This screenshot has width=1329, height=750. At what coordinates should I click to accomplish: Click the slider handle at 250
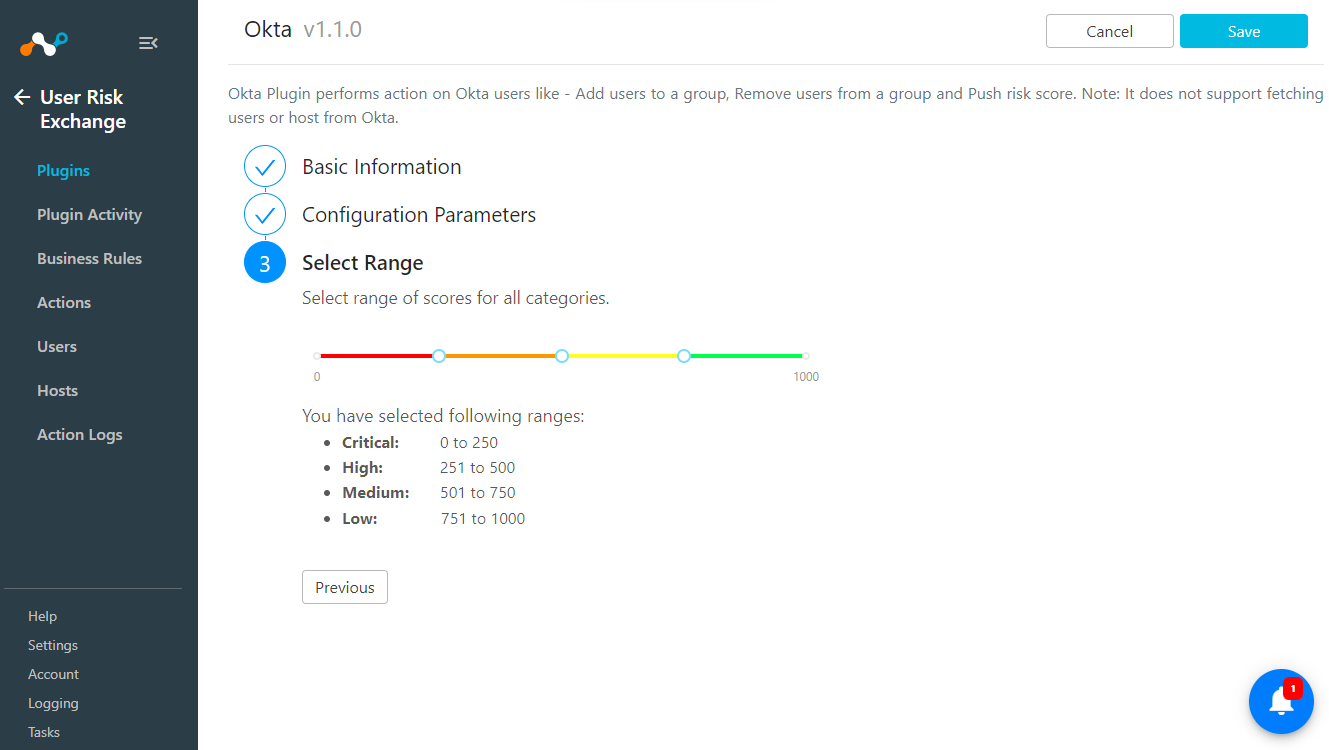(x=439, y=356)
